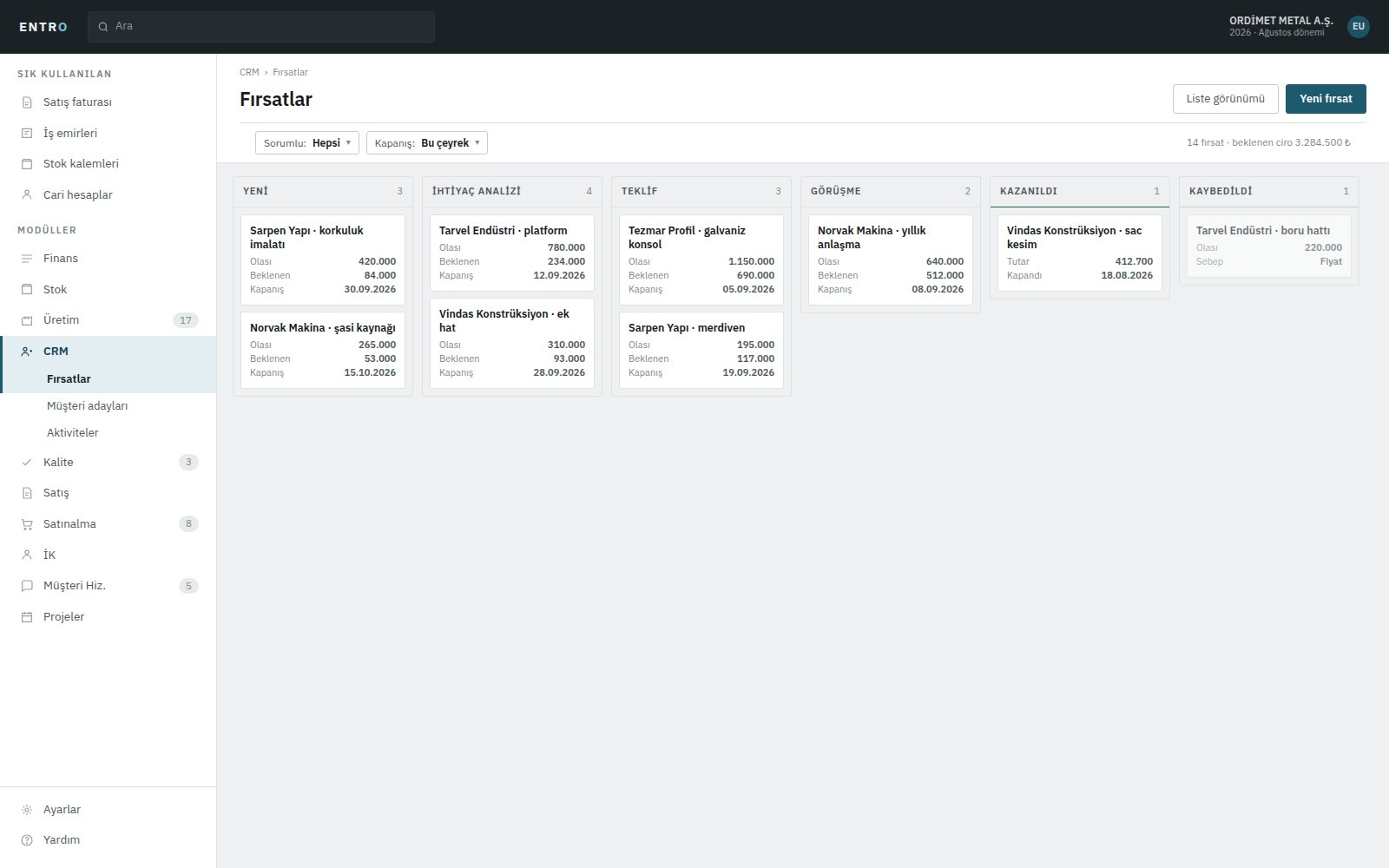The width and height of the screenshot is (1389, 868).
Task: Click the Müşteri Hiz. chat icon
Action: pos(27,586)
